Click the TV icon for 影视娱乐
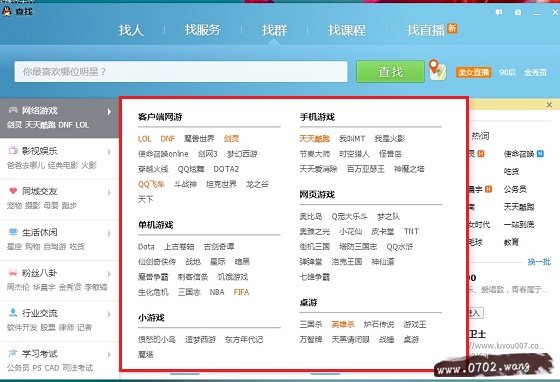Viewport: 560px width, 382px height. [x=13, y=150]
